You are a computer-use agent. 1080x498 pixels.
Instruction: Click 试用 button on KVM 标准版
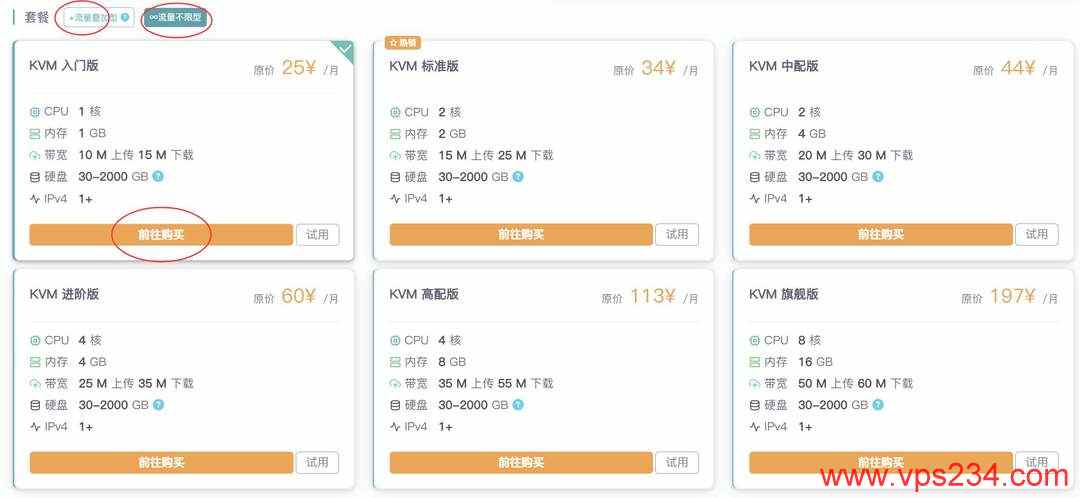click(x=677, y=235)
